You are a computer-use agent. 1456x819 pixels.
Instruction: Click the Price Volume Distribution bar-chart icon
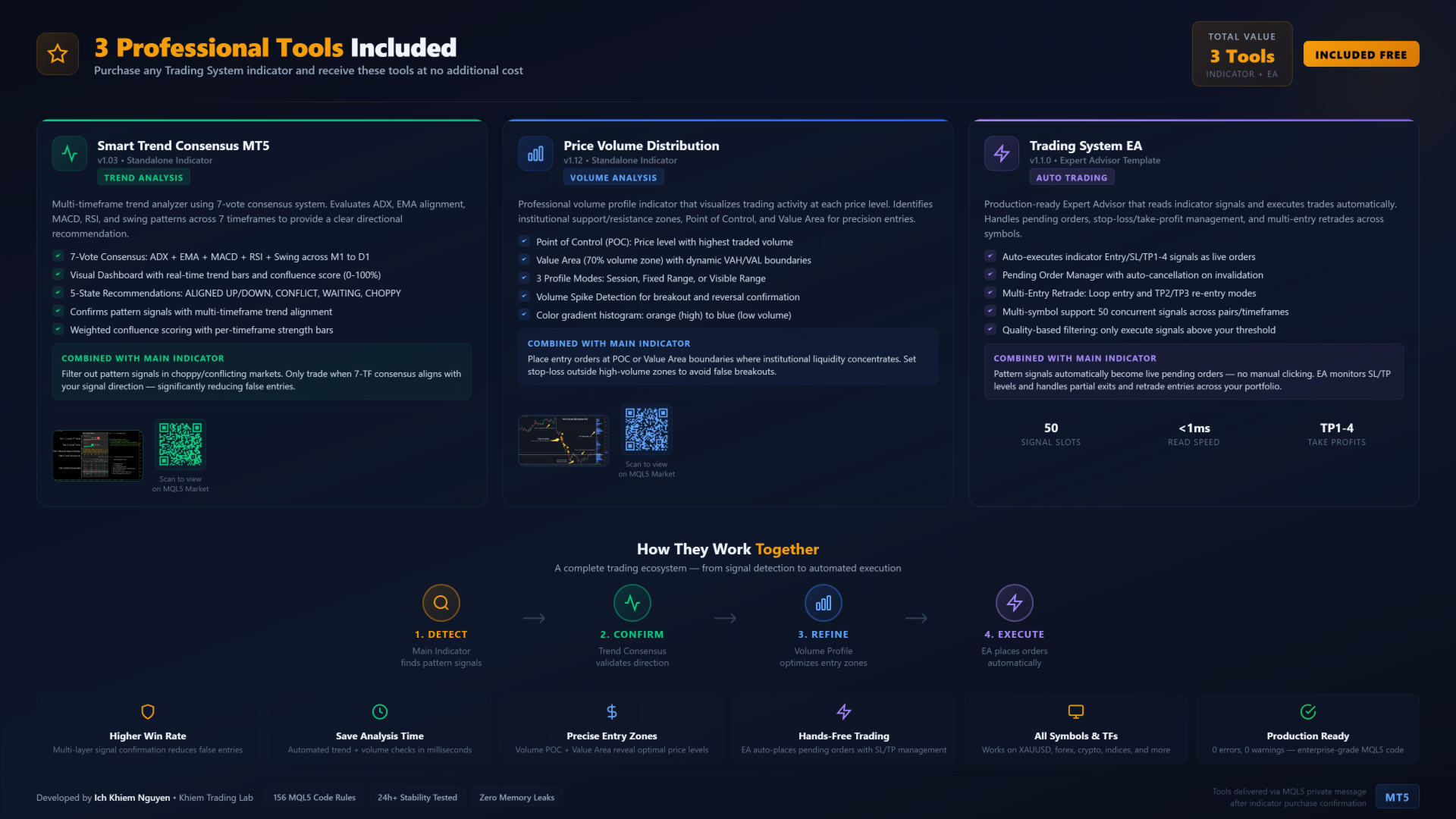tap(535, 153)
